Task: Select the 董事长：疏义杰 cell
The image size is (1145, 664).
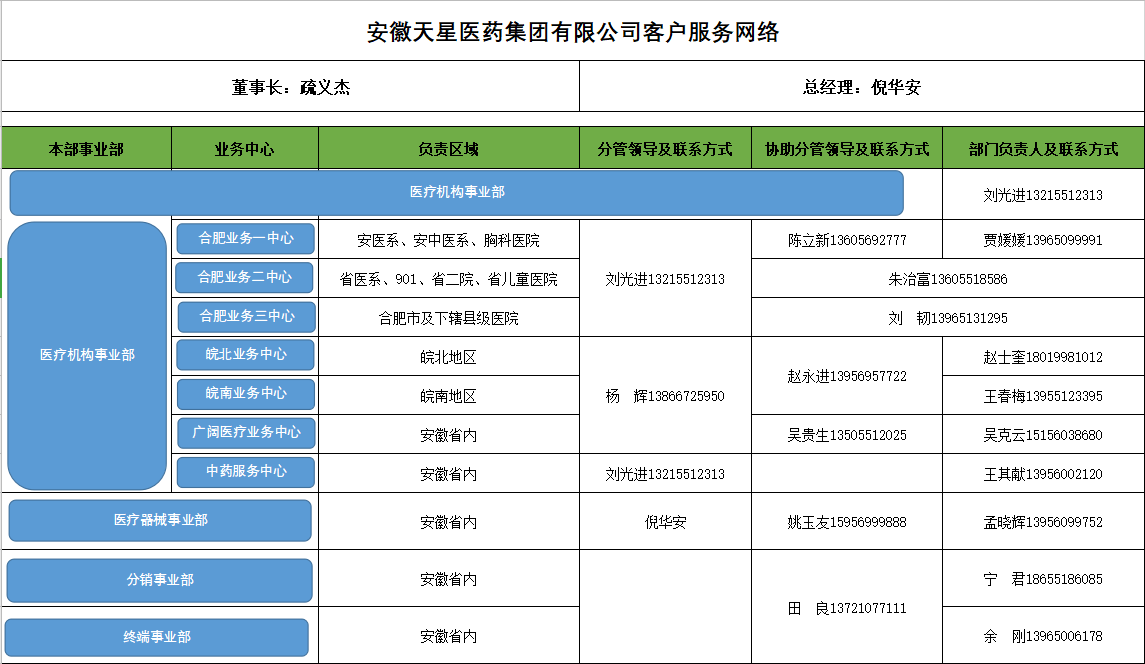Action: coord(291,87)
